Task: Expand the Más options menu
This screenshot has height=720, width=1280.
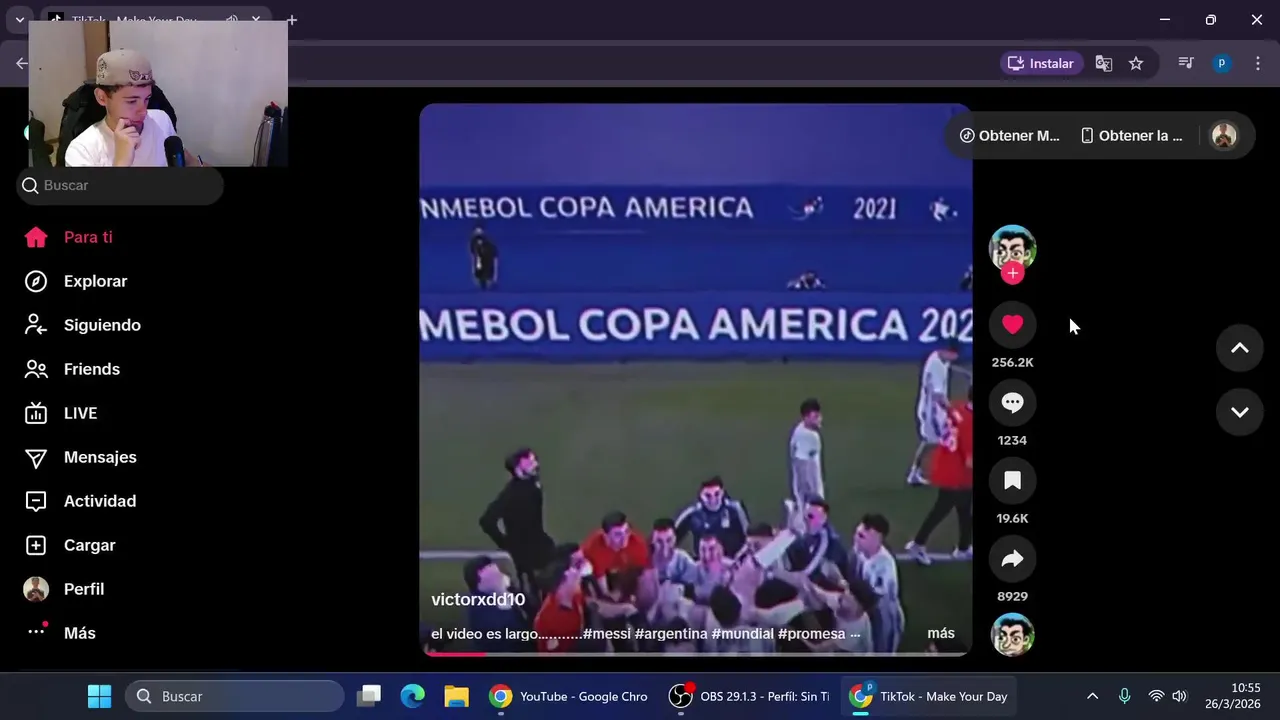Action: point(60,633)
